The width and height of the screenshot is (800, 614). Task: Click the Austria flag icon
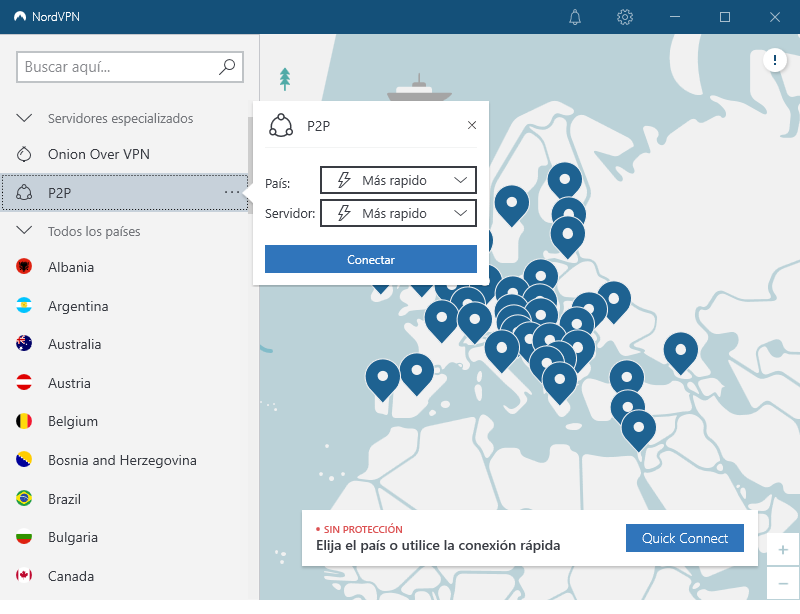(x=24, y=382)
